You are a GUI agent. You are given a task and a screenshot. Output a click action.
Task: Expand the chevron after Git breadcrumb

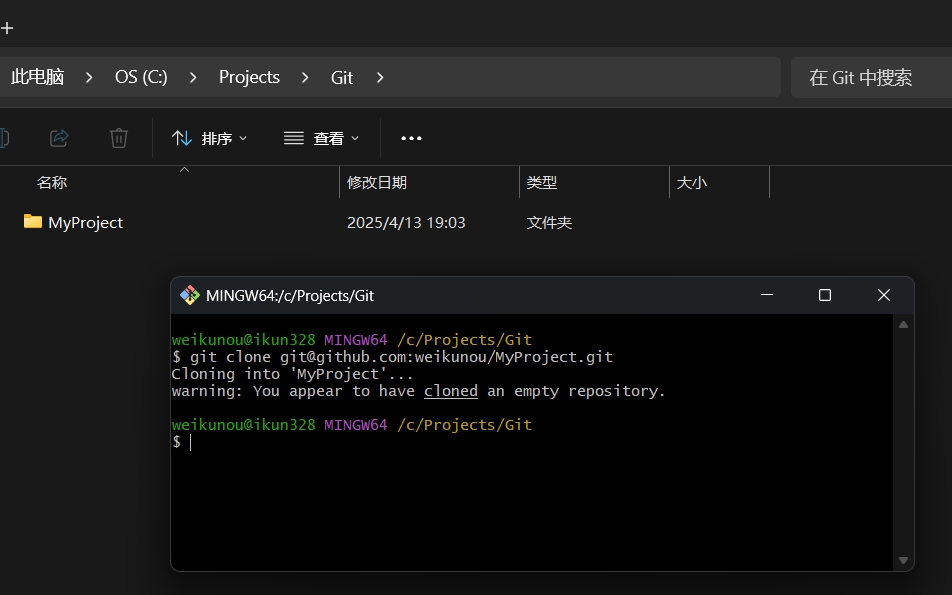[380, 77]
